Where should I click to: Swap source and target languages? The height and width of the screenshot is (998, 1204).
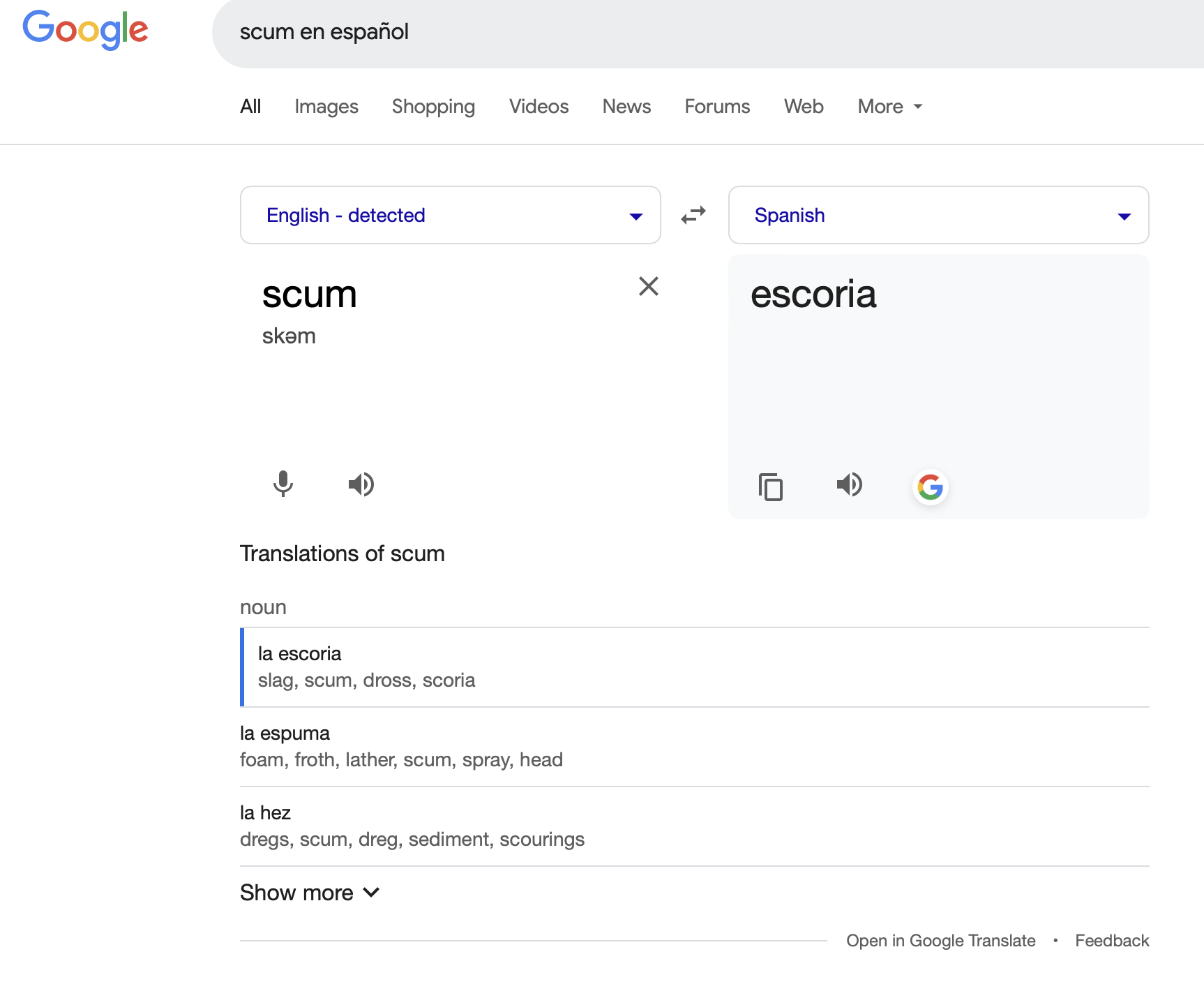click(x=693, y=215)
